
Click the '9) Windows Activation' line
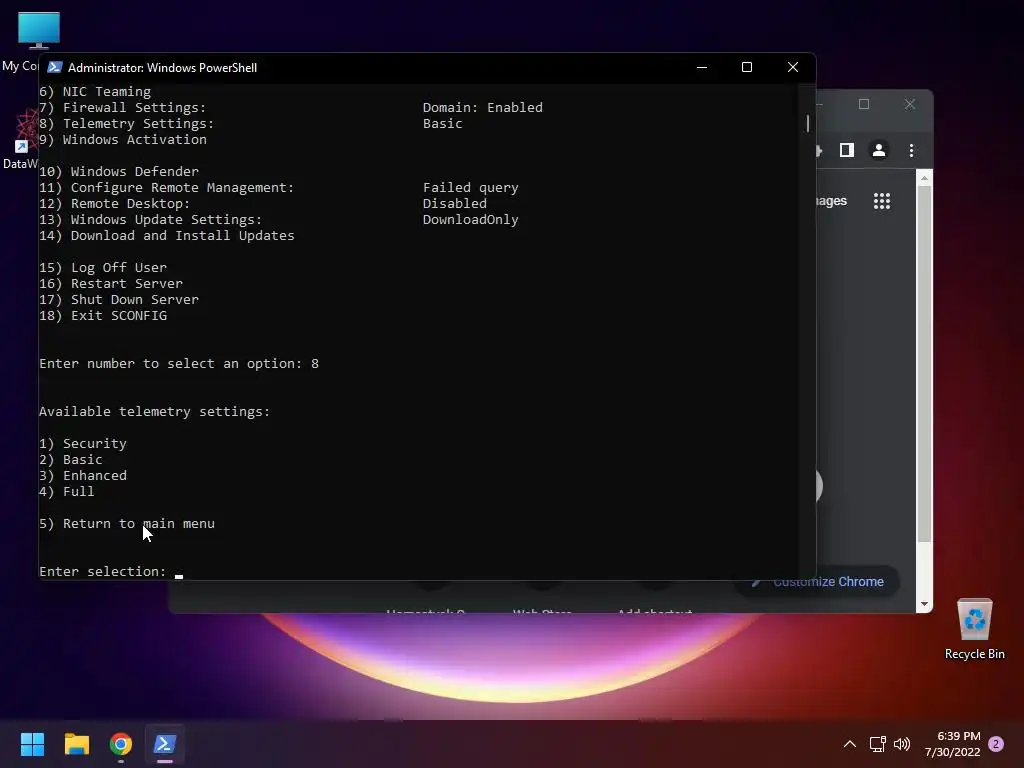(x=123, y=139)
